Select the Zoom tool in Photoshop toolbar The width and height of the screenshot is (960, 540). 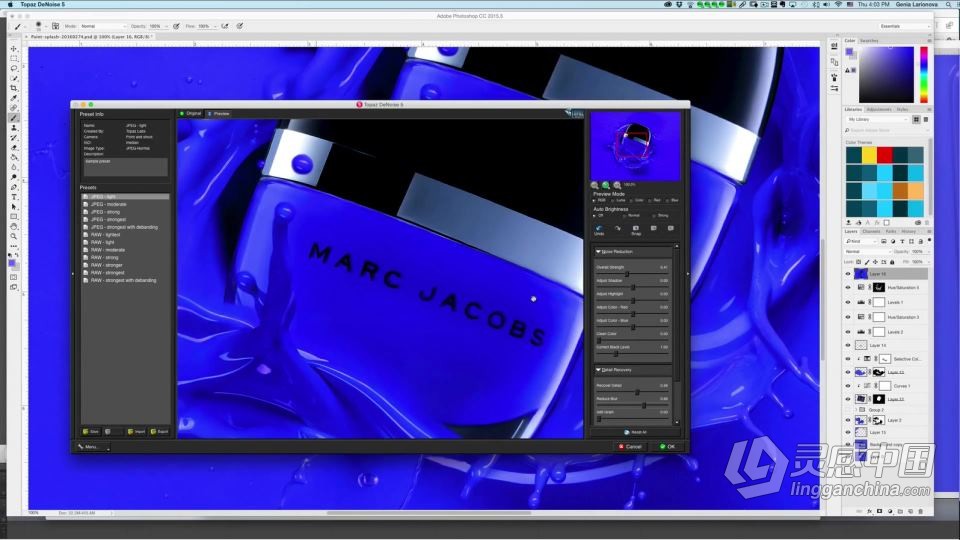tap(13, 236)
